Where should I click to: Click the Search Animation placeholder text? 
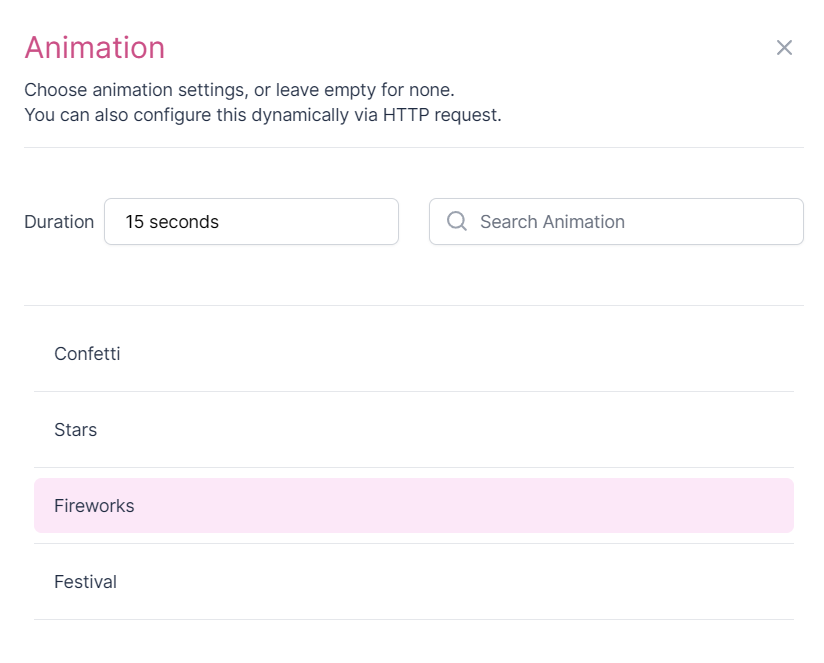[x=552, y=222]
